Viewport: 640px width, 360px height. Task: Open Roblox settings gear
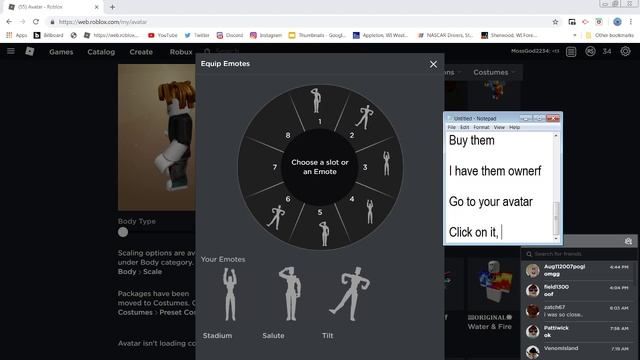tap(625, 51)
